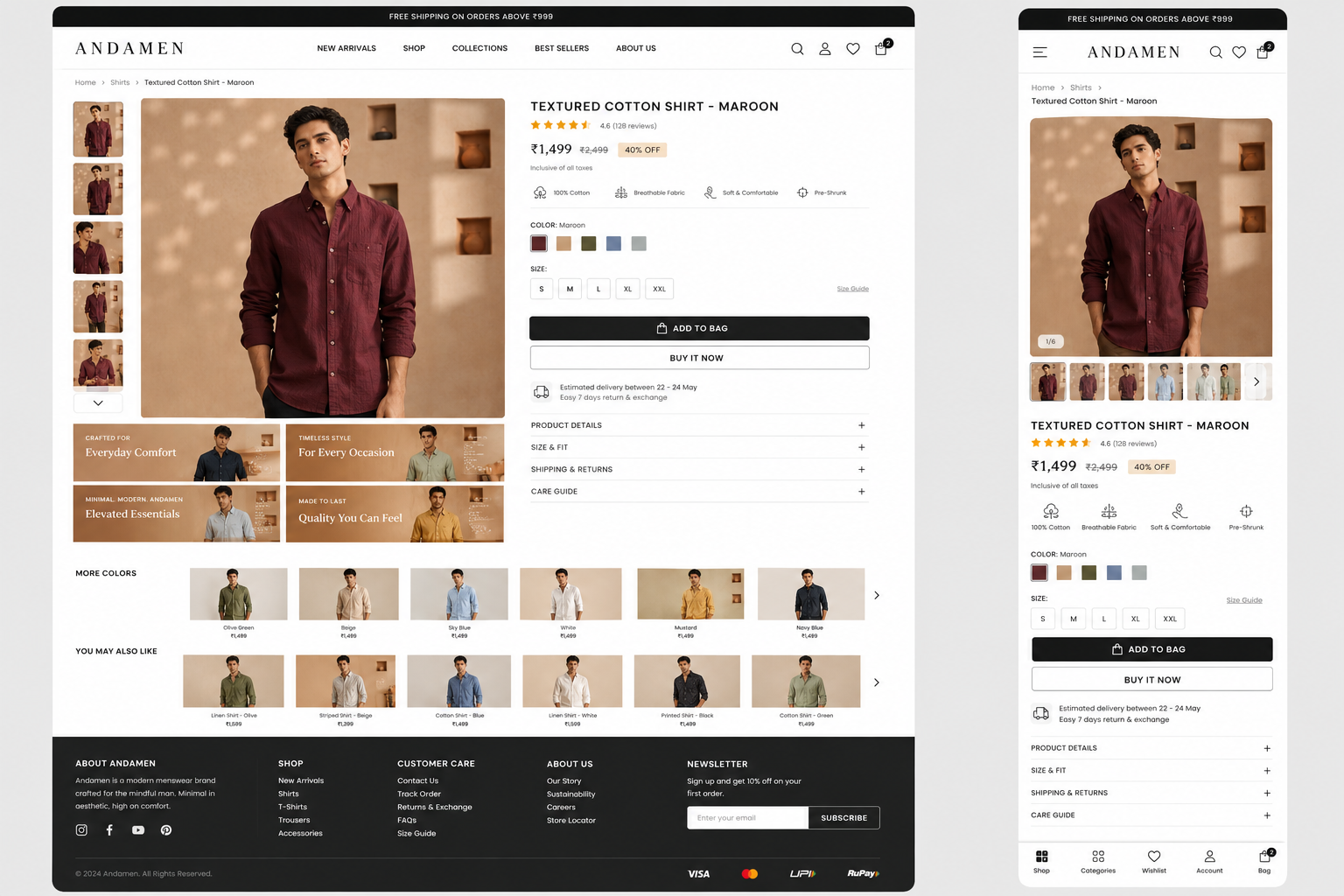Tap Categories in the mobile bottom bar

pos(1098,861)
